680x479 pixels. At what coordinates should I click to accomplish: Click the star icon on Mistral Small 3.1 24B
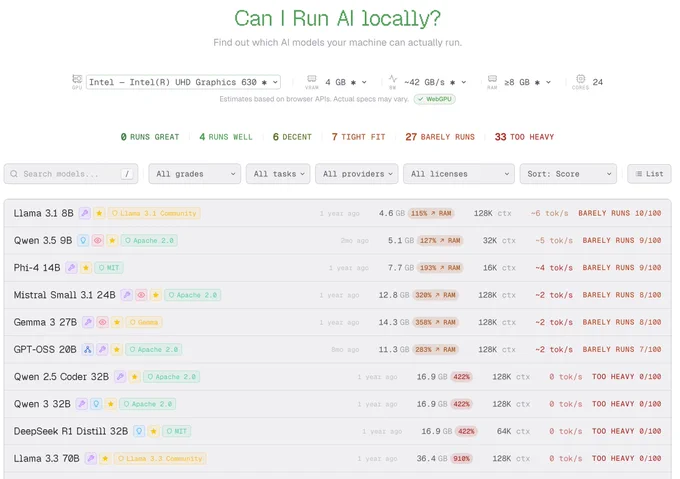156,295
